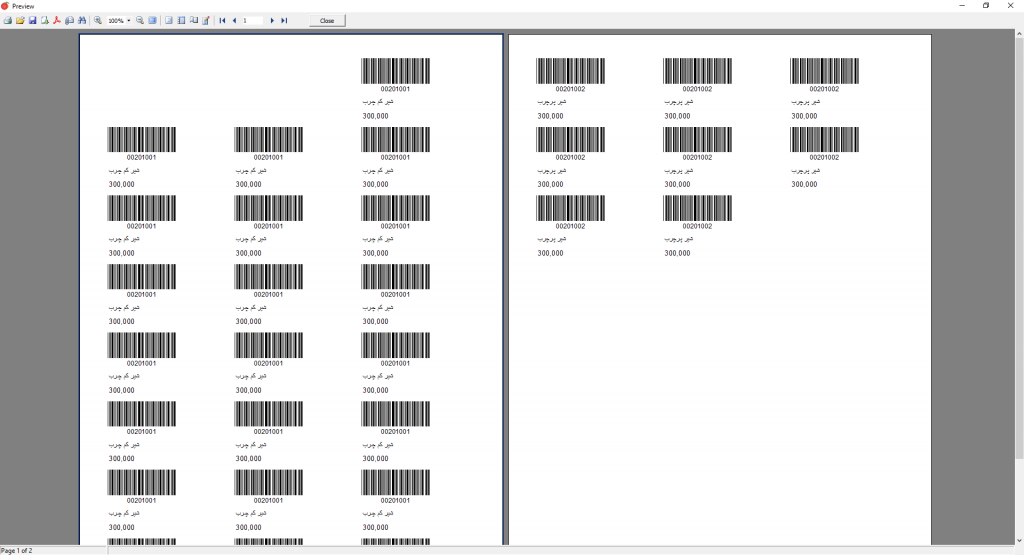Go to the next page
Viewport: 1024px width, 555px height.
click(272, 20)
